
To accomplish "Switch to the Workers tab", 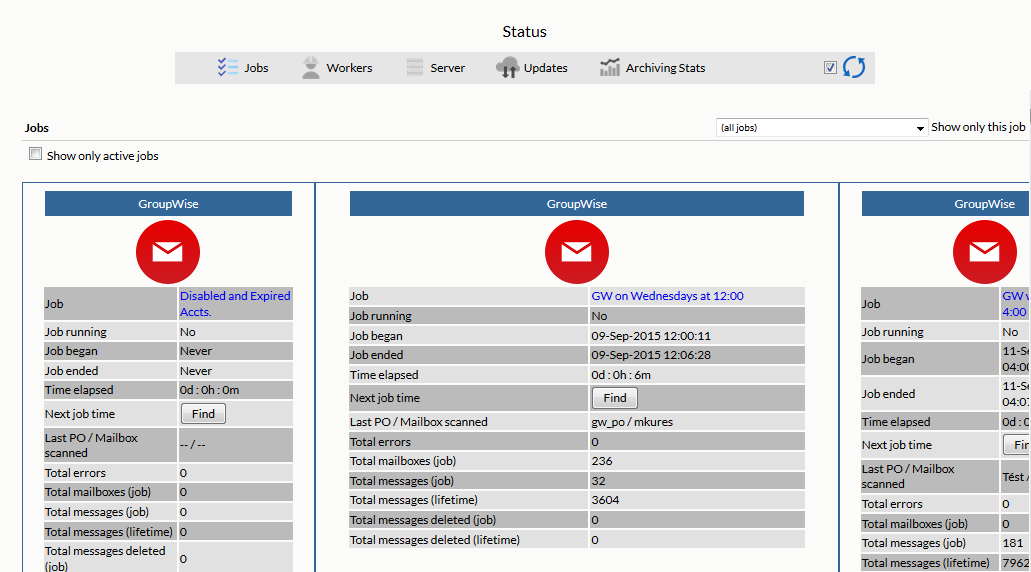I will pyautogui.click(x=349, y=68).
